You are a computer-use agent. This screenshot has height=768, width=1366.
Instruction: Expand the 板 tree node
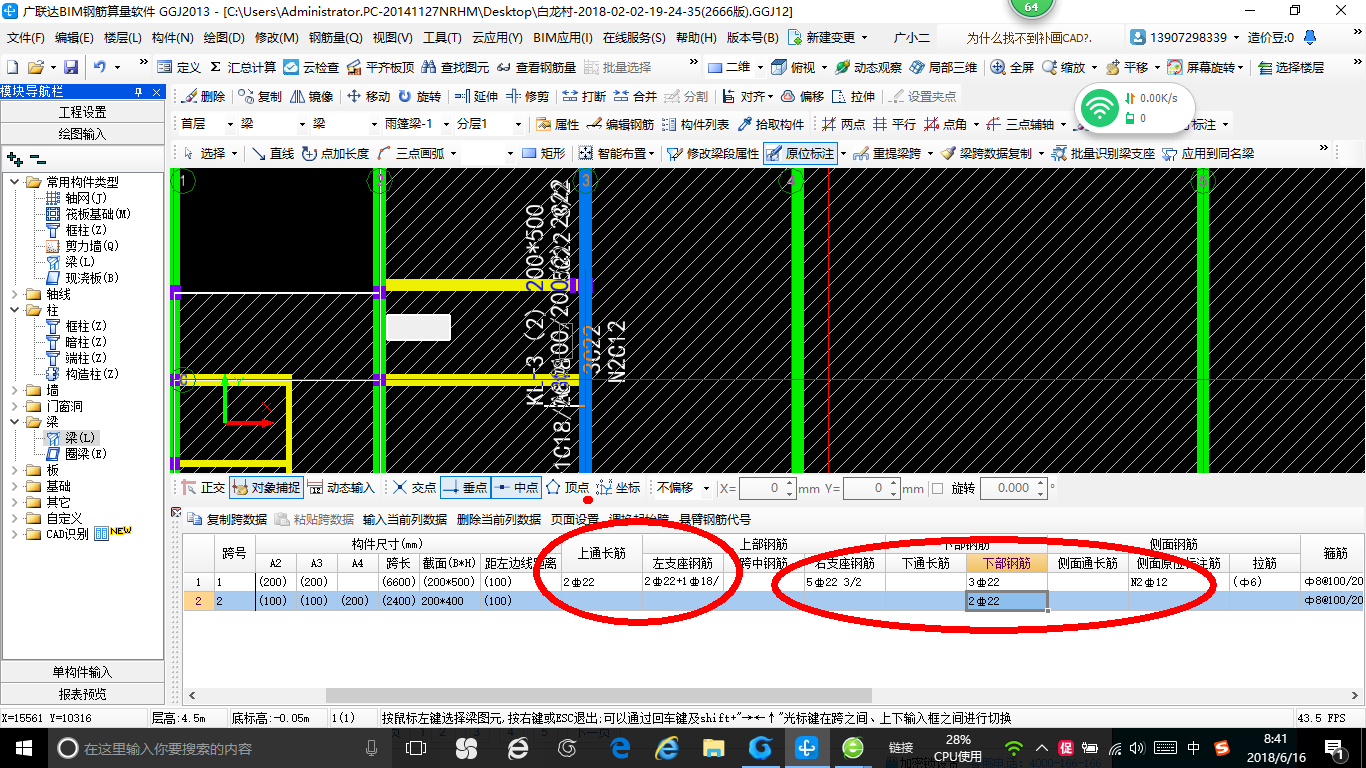[14, 470]
